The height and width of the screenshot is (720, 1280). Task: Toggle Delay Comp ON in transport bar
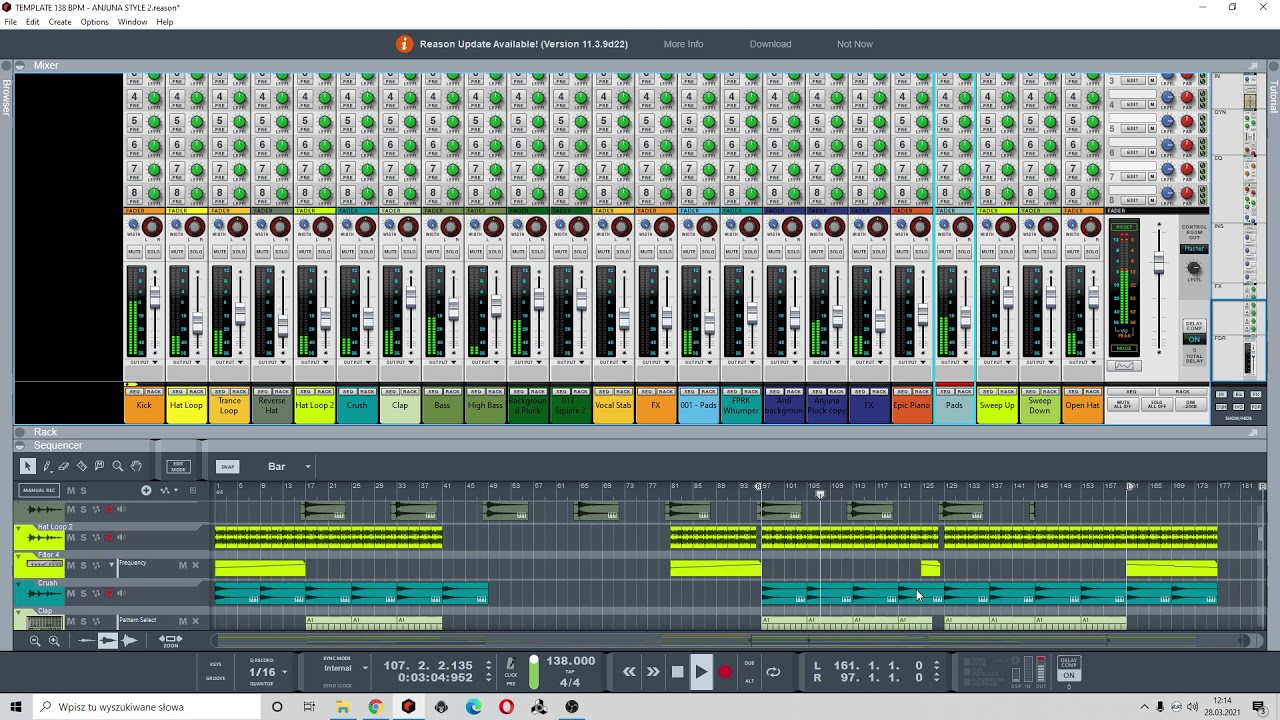tap(1069, 675)
